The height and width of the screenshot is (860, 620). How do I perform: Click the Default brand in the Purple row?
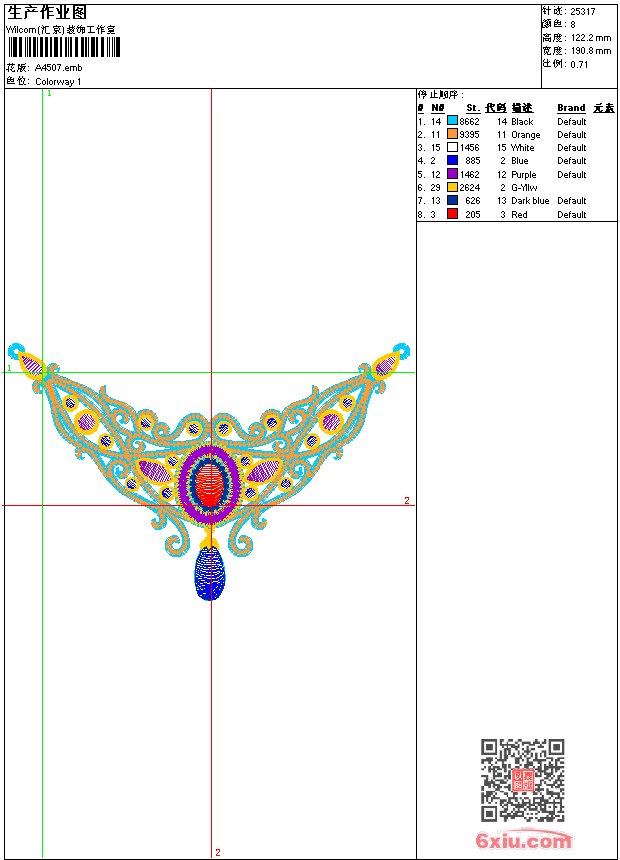point(571,175)
